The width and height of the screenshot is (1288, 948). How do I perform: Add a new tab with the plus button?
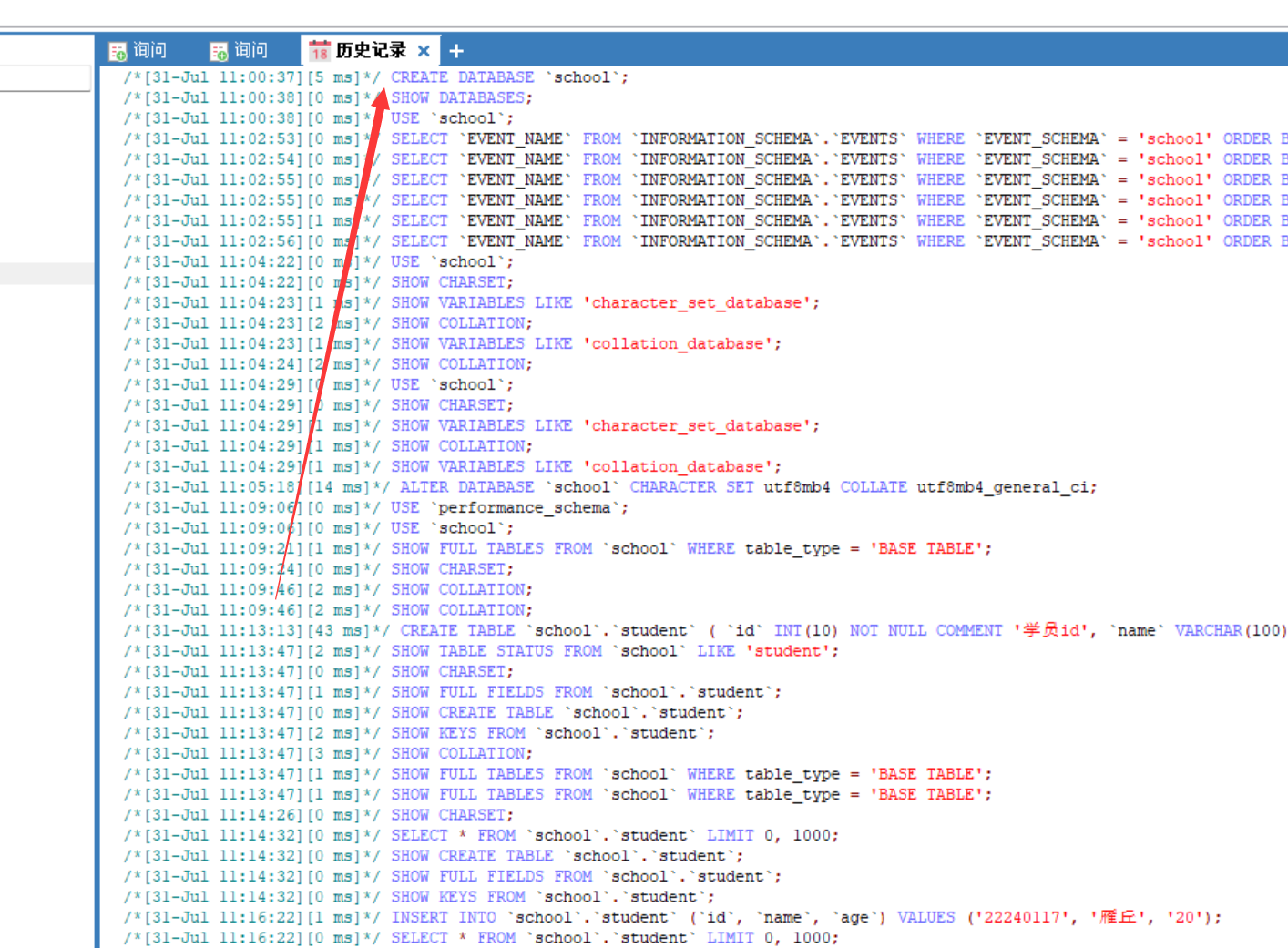coord(456,51)
